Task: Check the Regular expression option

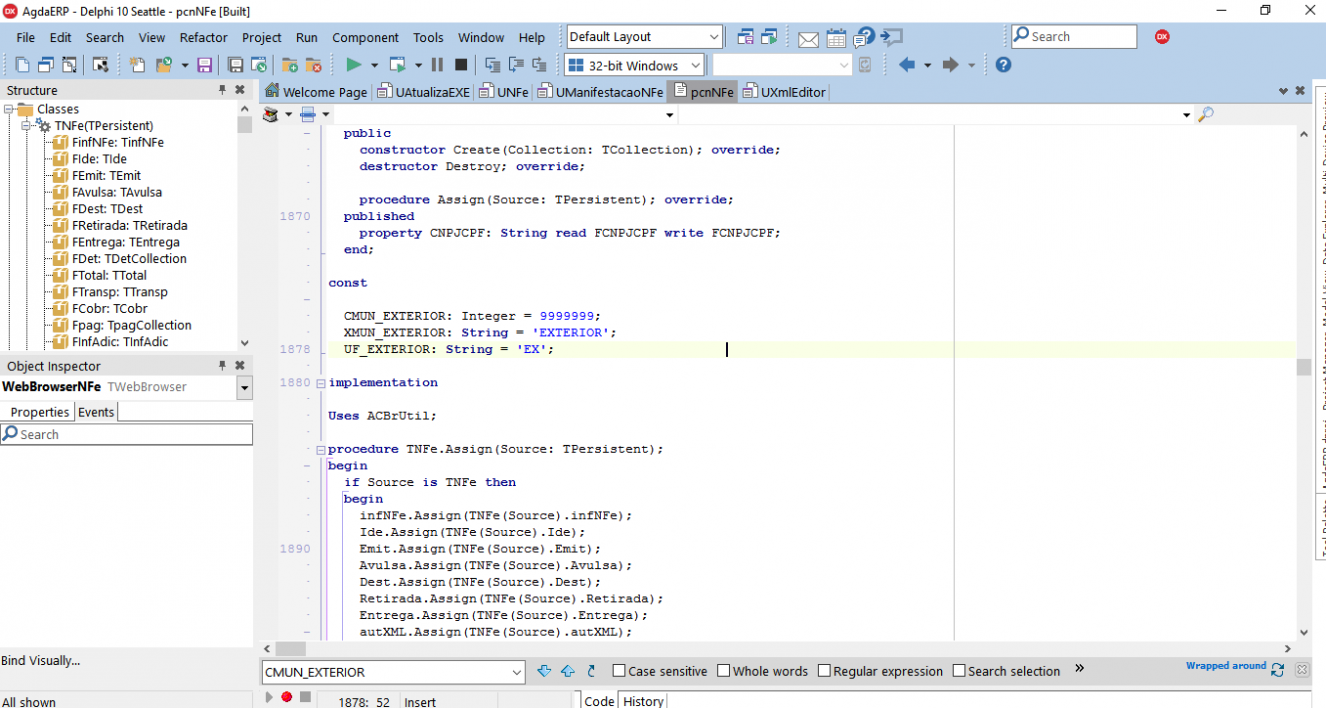Action: click(824, 671)
